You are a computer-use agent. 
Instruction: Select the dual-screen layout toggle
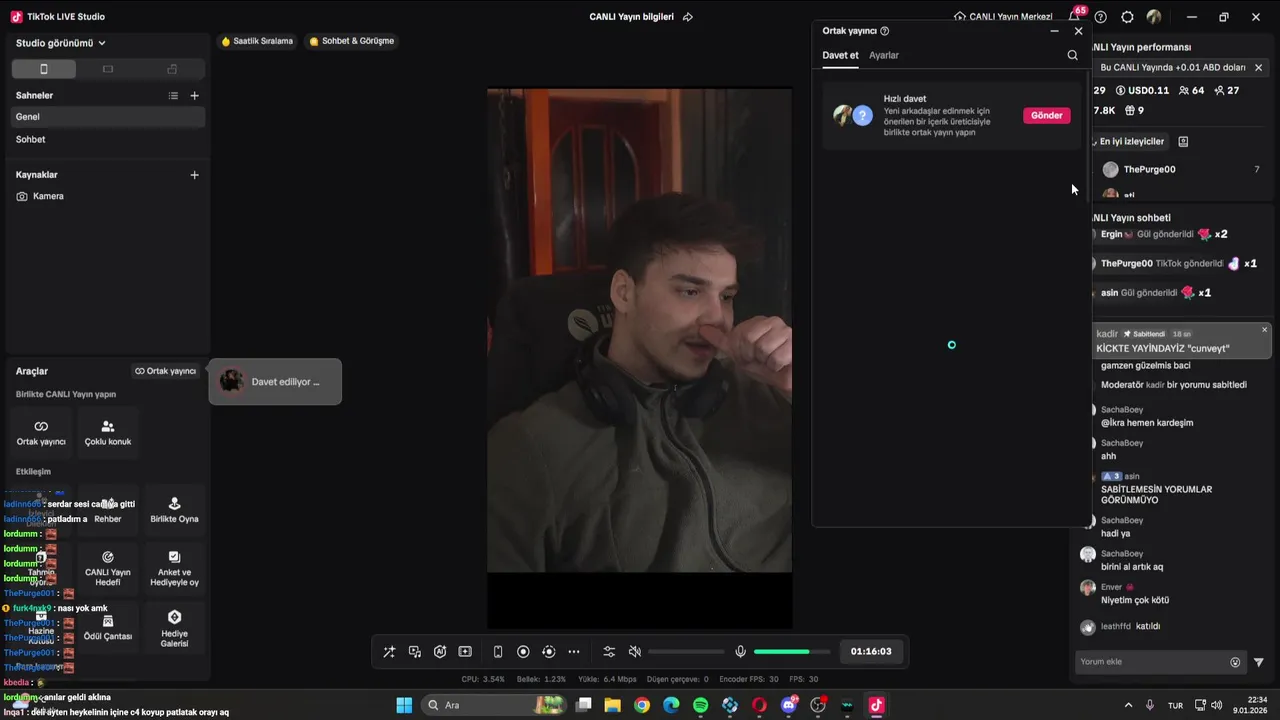coord(172,69)
